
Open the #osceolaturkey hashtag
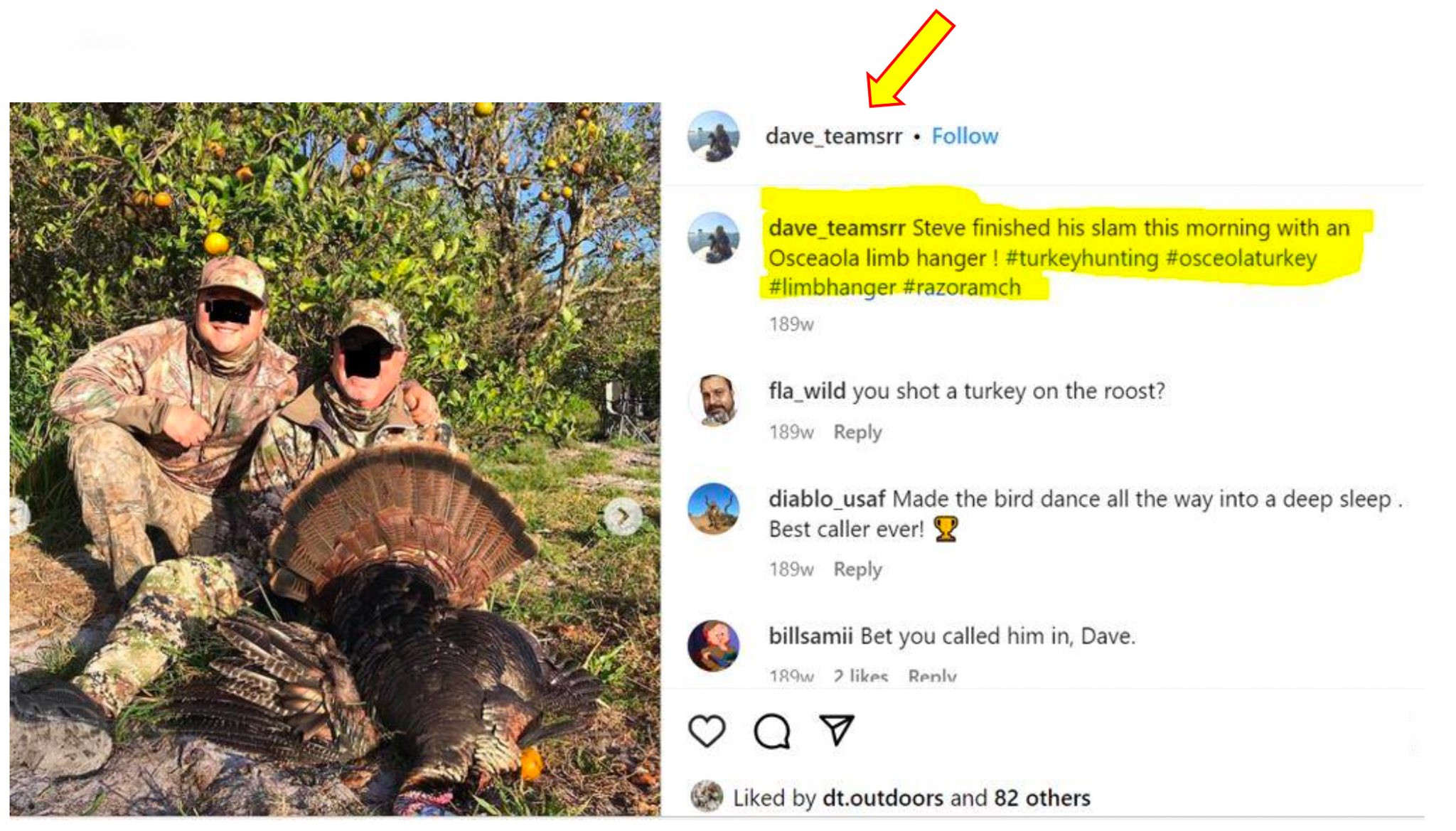[x=1241, y=258]
